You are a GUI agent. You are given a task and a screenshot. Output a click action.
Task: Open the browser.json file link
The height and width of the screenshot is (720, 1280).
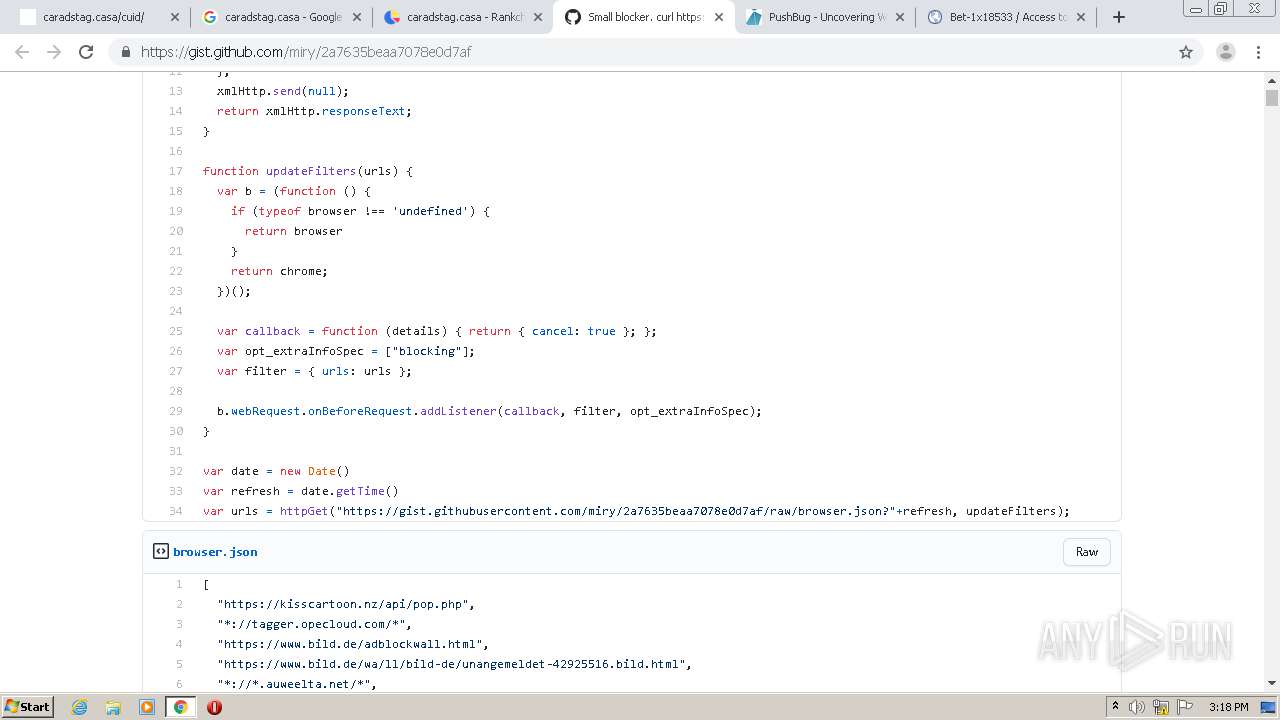[215, 552]
